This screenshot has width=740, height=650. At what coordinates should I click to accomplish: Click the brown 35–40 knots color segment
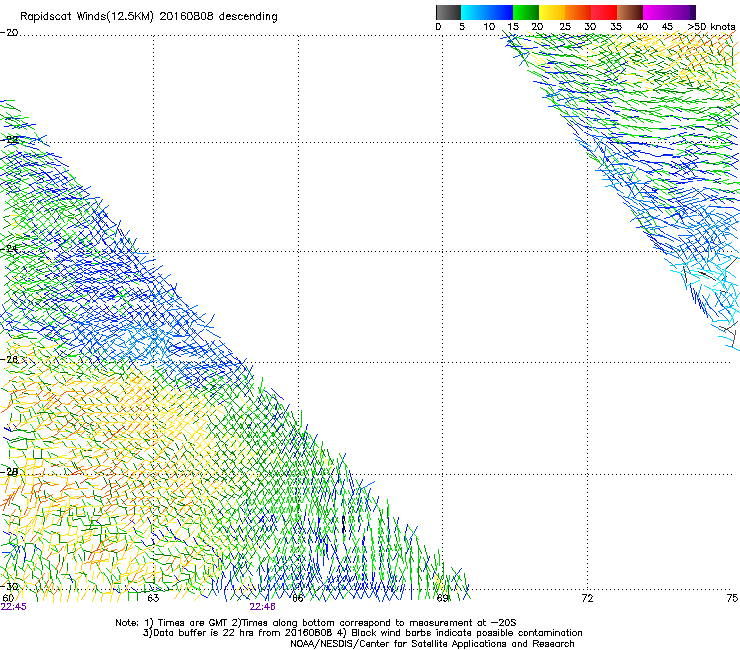630,12
